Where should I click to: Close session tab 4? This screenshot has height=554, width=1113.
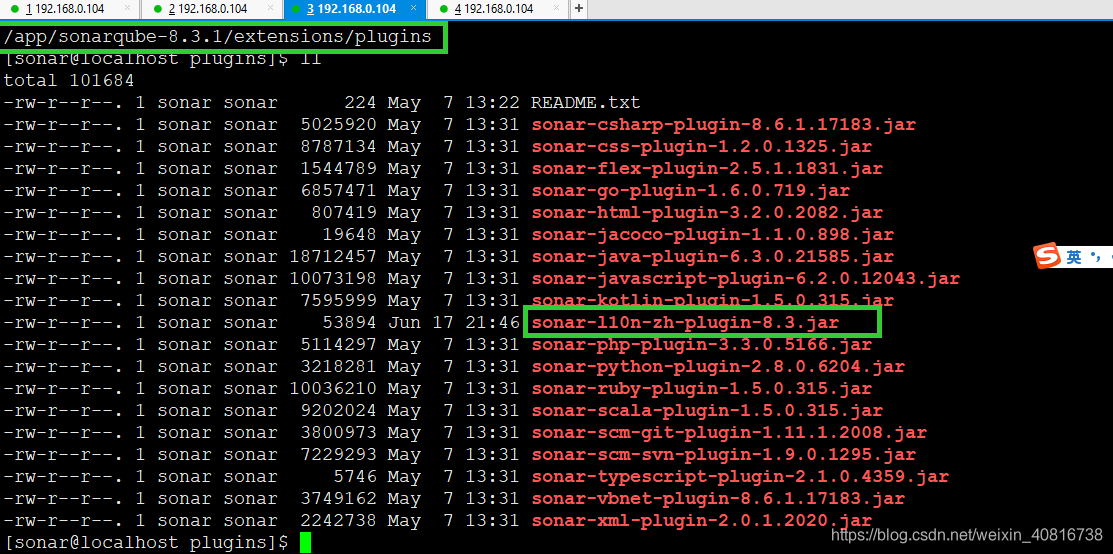coord(557,9)
